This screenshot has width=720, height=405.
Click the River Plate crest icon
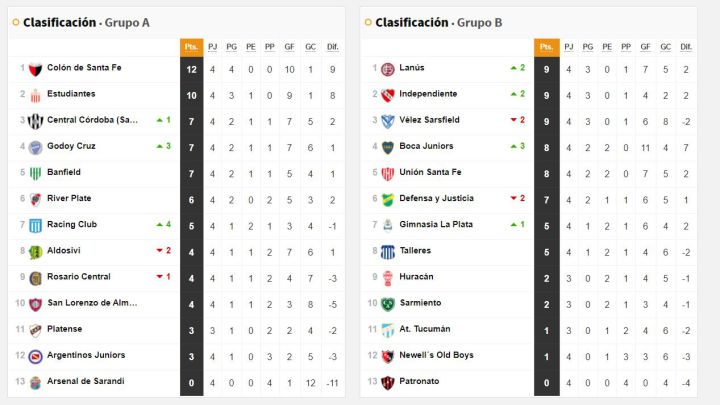point(35,199)
